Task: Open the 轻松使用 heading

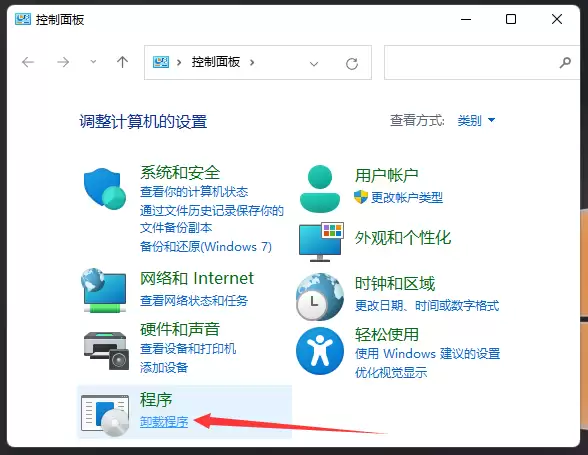Action: pyautogui.click(x=387, y=334)
